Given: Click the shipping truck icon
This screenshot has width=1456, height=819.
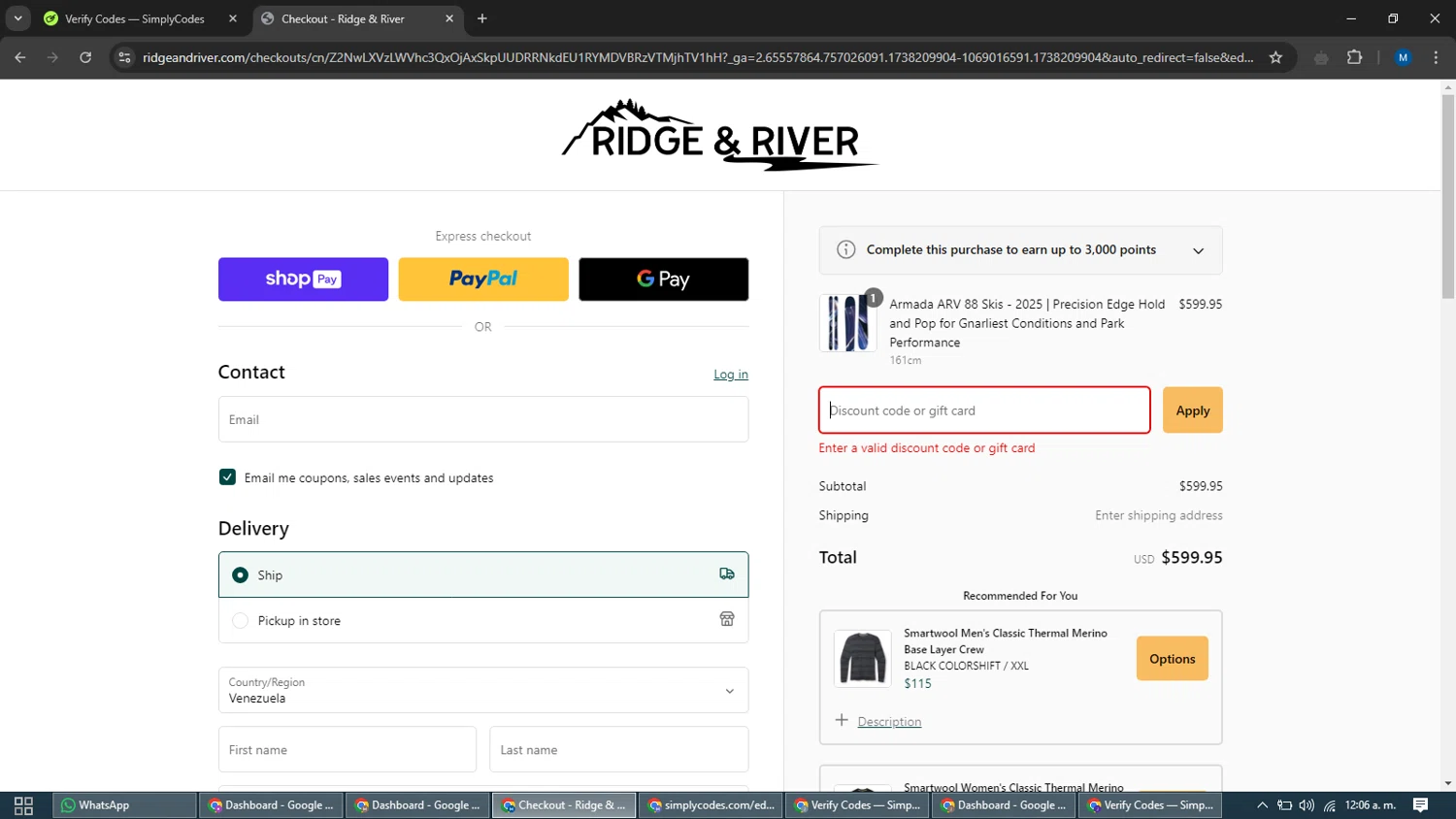Looking at the screenshot, I should (x=727, y=574).
